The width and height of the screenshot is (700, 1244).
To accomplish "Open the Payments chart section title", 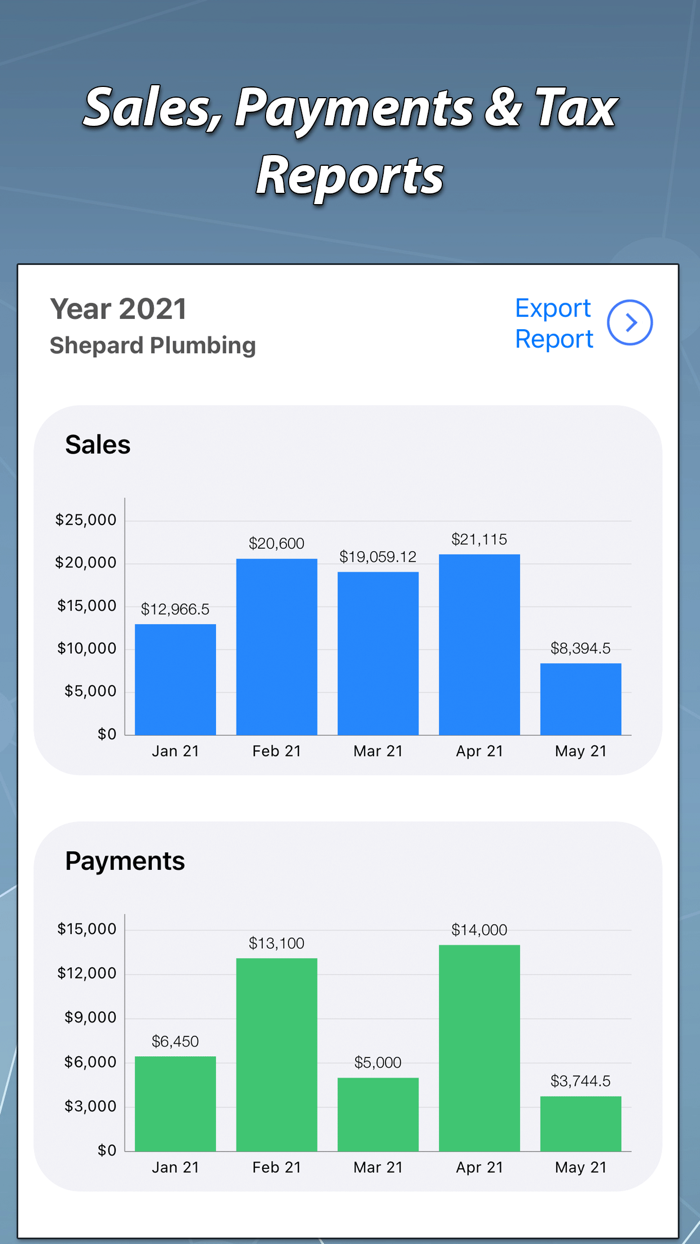I will [124, 861].
